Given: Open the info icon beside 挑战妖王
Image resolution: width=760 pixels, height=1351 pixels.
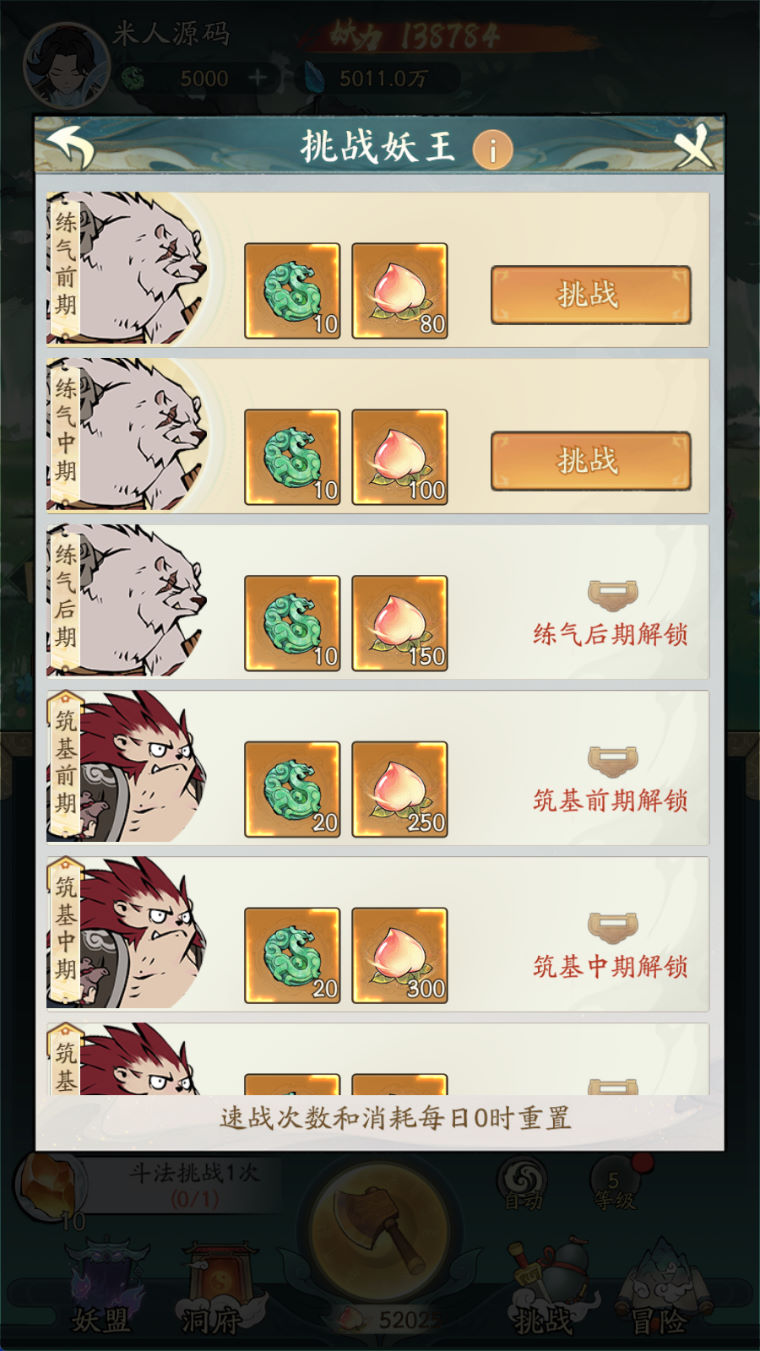Looking at the screenshot, I should [x=492, y=150].
